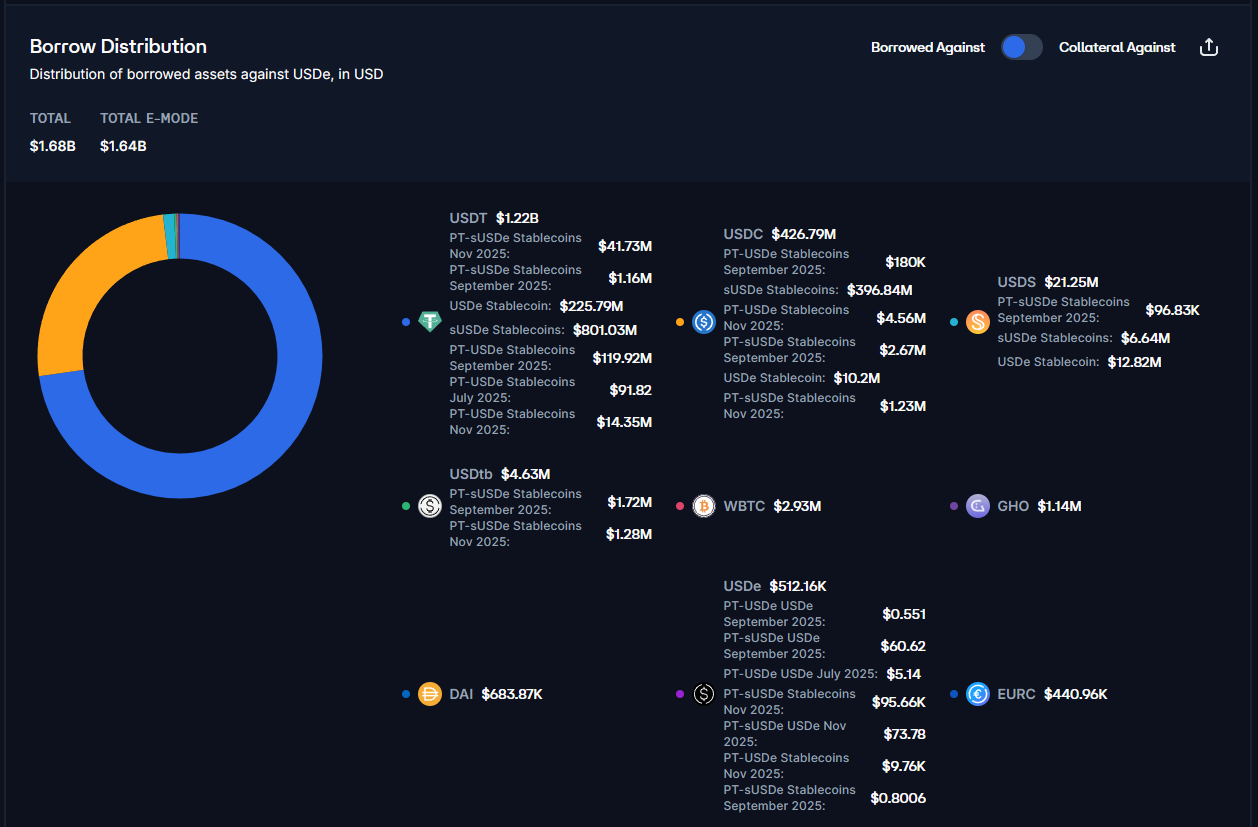Toggle Borrowed Against / Collateral Against switch
The width and height of the screenshot is (1258, 827).
(1022, 47)
